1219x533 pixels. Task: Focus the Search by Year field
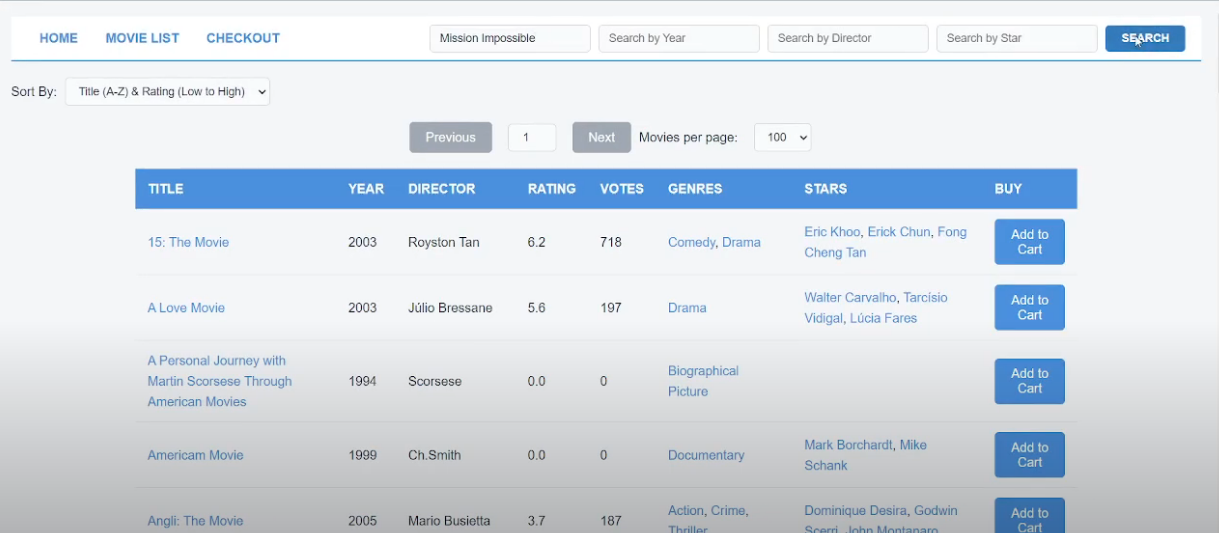pos(679,38)
